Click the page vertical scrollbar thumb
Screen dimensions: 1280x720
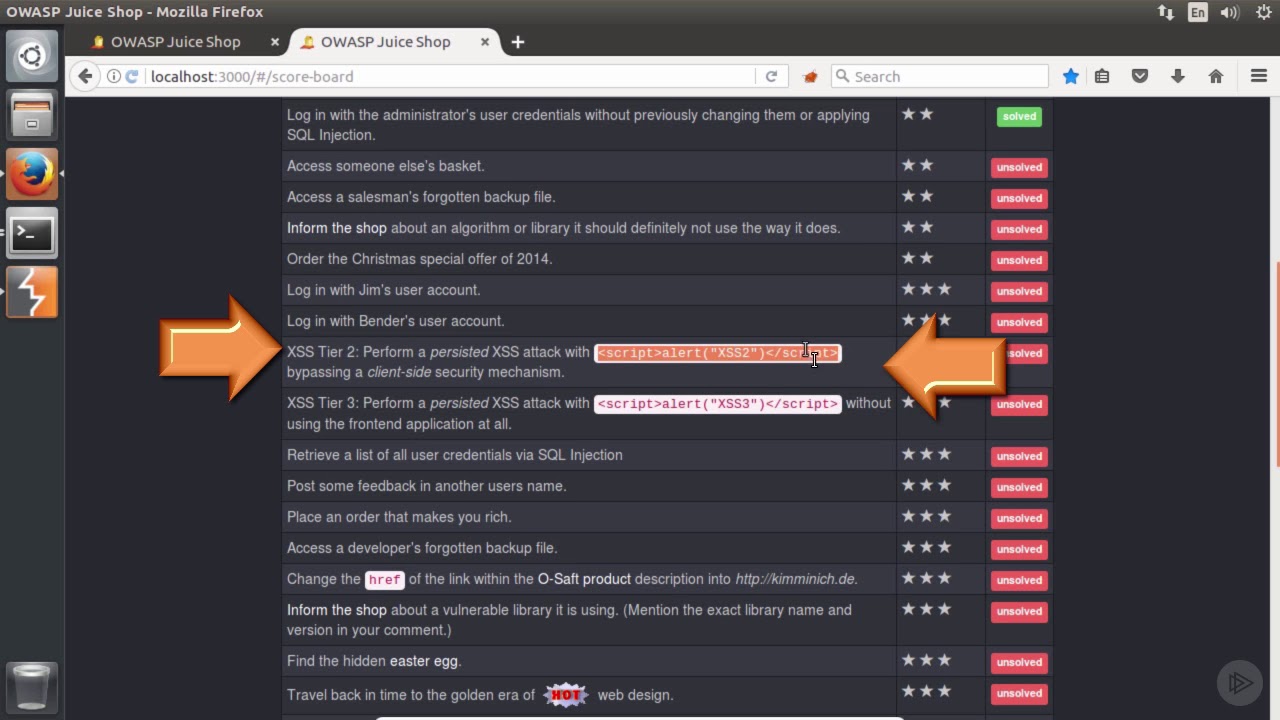pyautogui.click(x=1277, y=363)
